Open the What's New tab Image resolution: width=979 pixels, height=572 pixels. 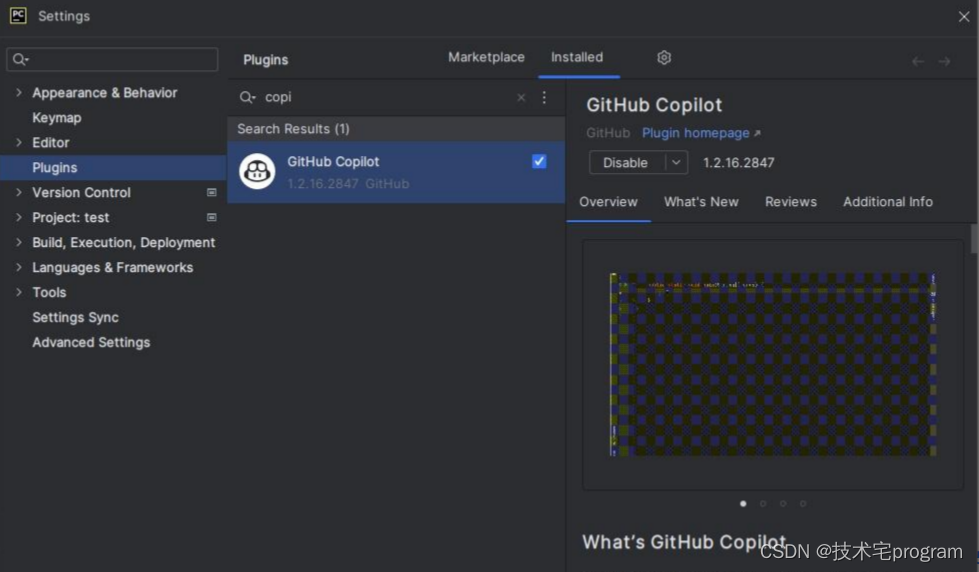[701, 202]
